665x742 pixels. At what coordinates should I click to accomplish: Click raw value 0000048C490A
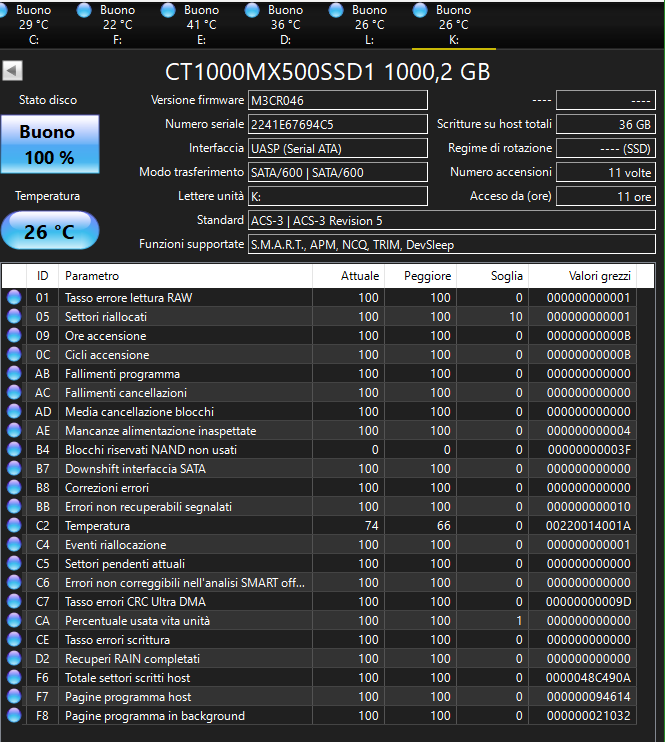click(x=588, y=678)
